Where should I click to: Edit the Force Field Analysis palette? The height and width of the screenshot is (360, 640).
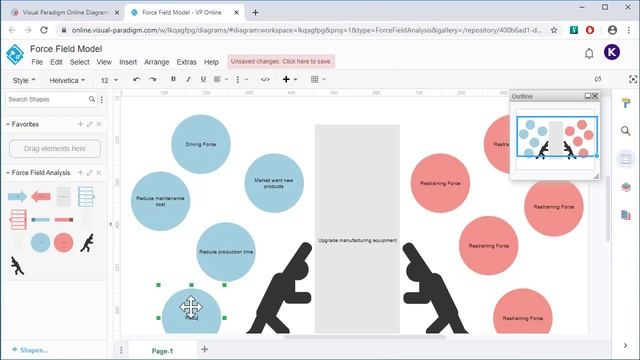tap(89, 173)
